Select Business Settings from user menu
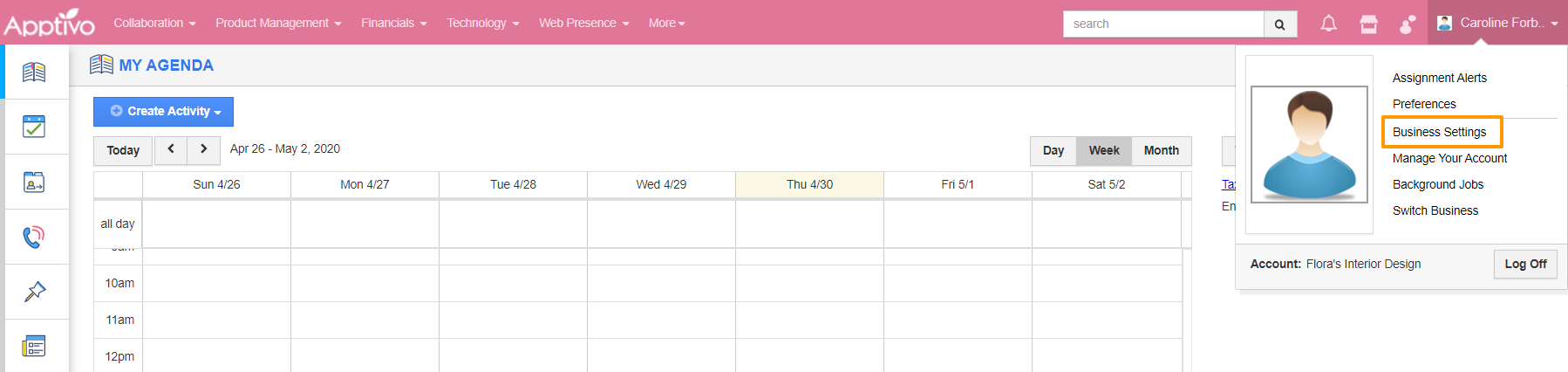1568x372 pixels. (1439, 132)
